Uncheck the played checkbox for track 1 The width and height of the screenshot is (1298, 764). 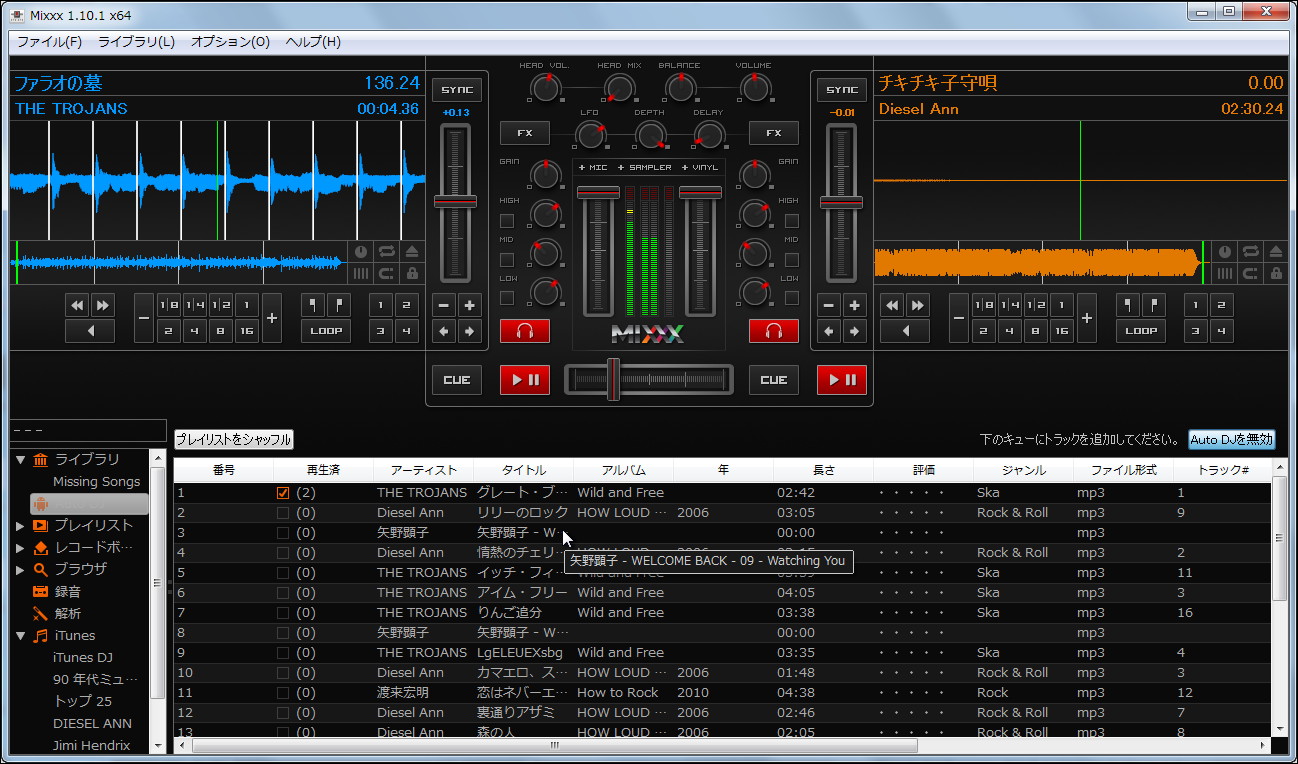[x=283, y=493]
